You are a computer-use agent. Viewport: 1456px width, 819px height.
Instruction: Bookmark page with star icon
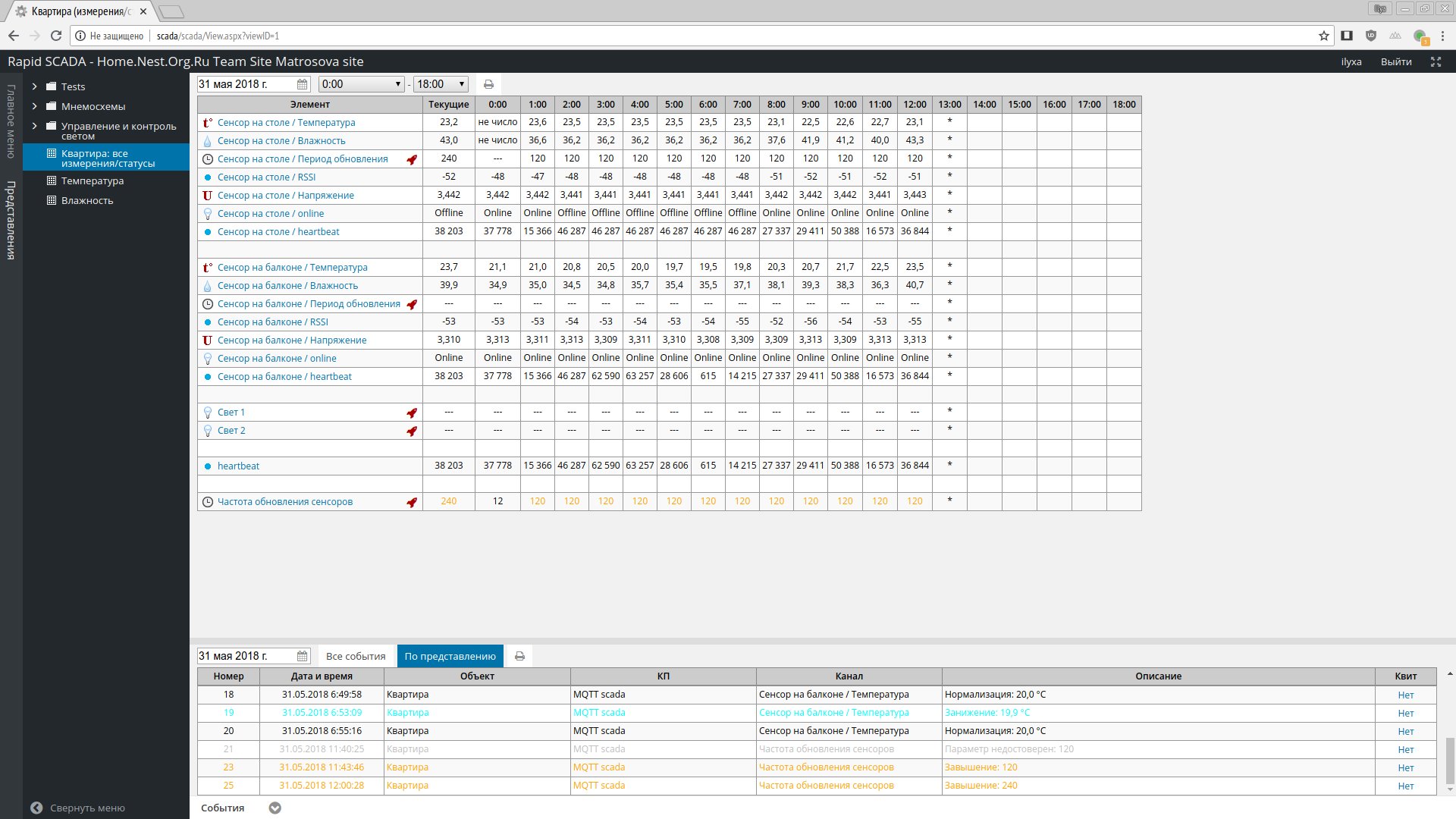[1323, 36]
